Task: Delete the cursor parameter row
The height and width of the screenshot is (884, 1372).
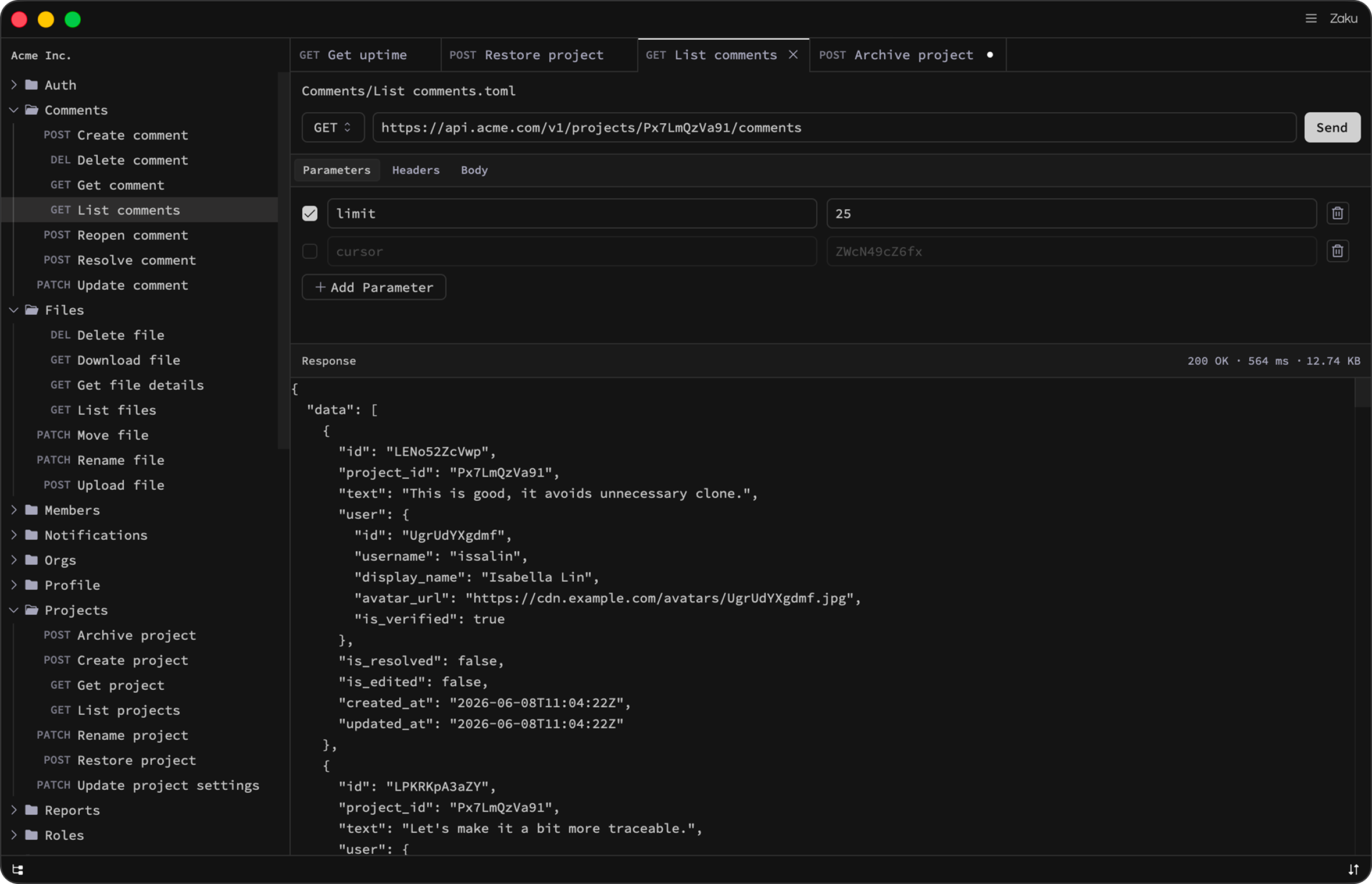Action: click(x=1338, y=251)
